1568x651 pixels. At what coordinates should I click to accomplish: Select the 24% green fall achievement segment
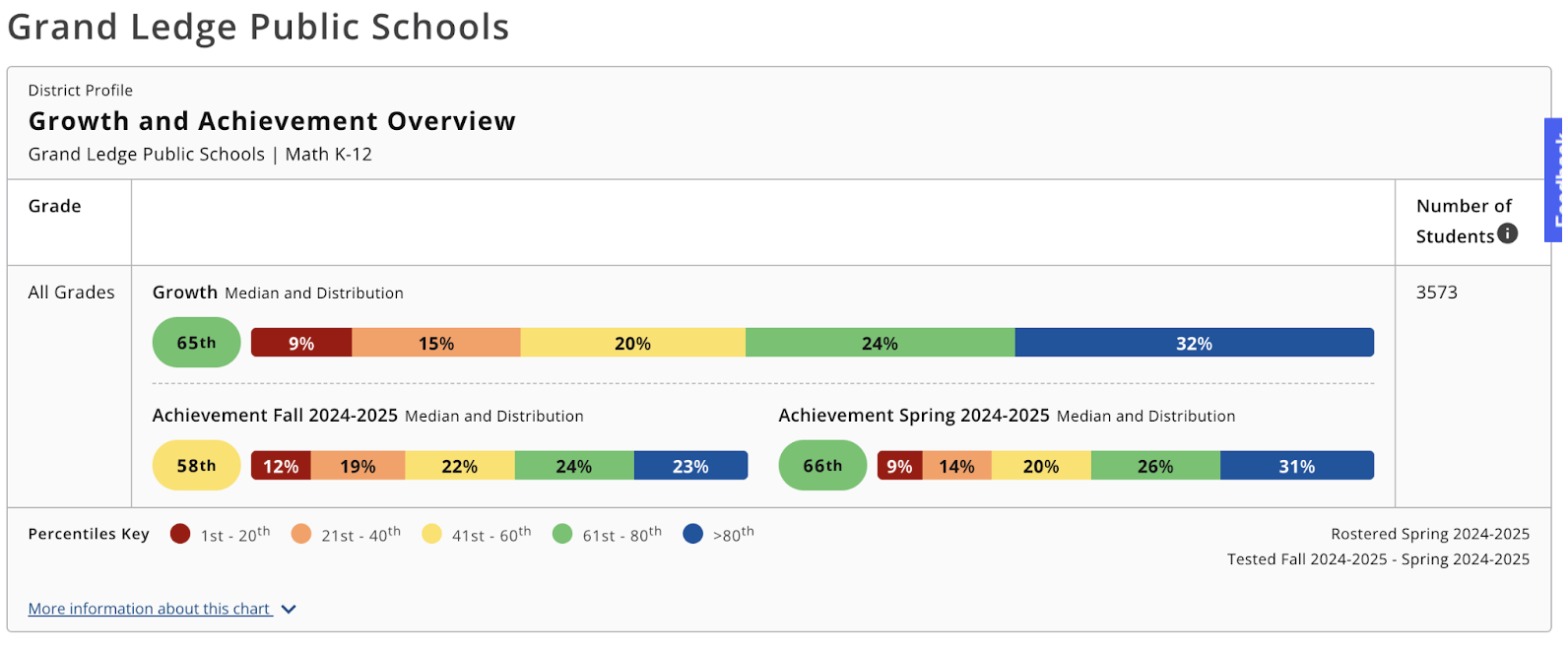[x=574, y=466]
